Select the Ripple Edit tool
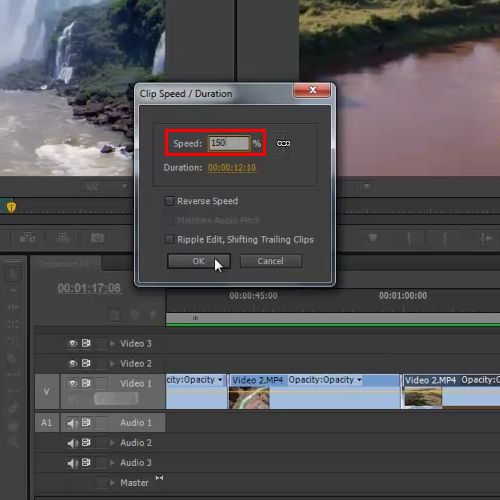500x500 pixels. click(13, 307)
